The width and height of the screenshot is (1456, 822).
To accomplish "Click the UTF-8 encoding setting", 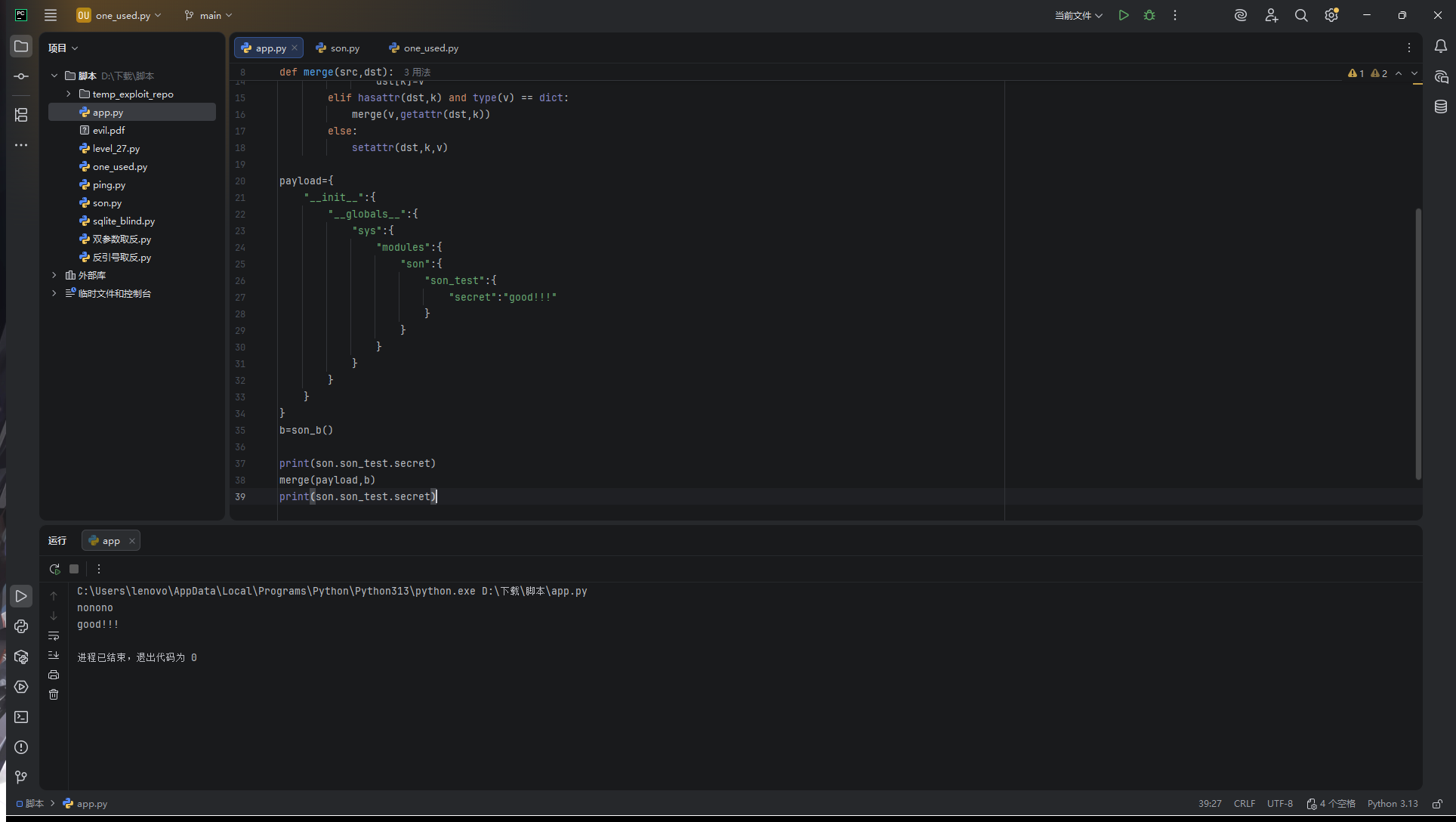I will coord(1280,804).
